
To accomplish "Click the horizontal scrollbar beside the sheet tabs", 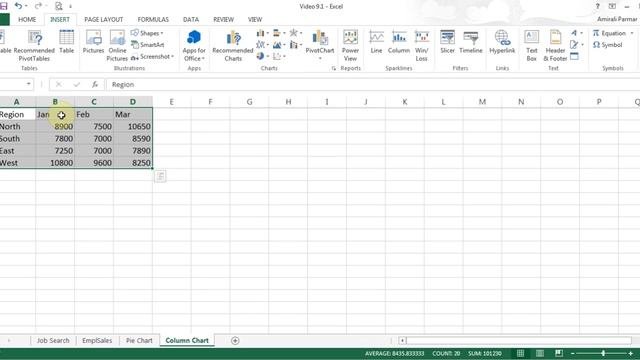I will 515,340.
